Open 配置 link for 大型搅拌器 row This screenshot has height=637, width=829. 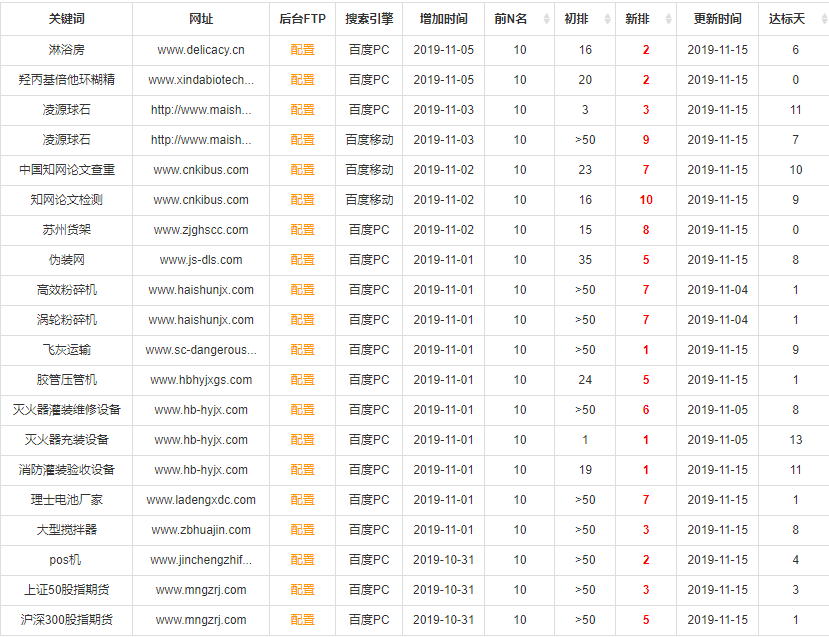pyautogui.click(x=302, y=530)
